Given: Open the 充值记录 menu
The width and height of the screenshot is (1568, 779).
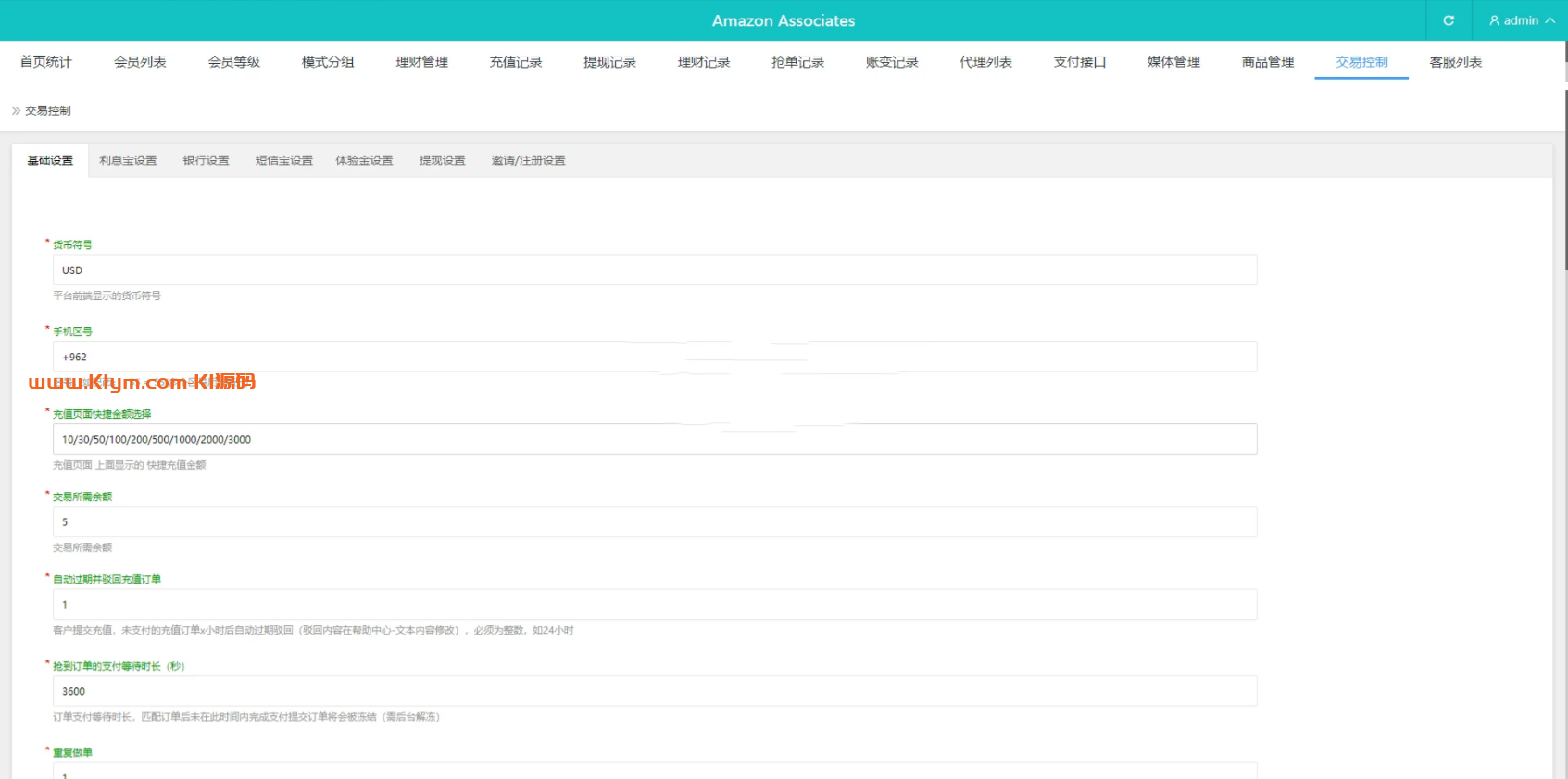Looking at the screenshot, I should click(x=516, y=62).
